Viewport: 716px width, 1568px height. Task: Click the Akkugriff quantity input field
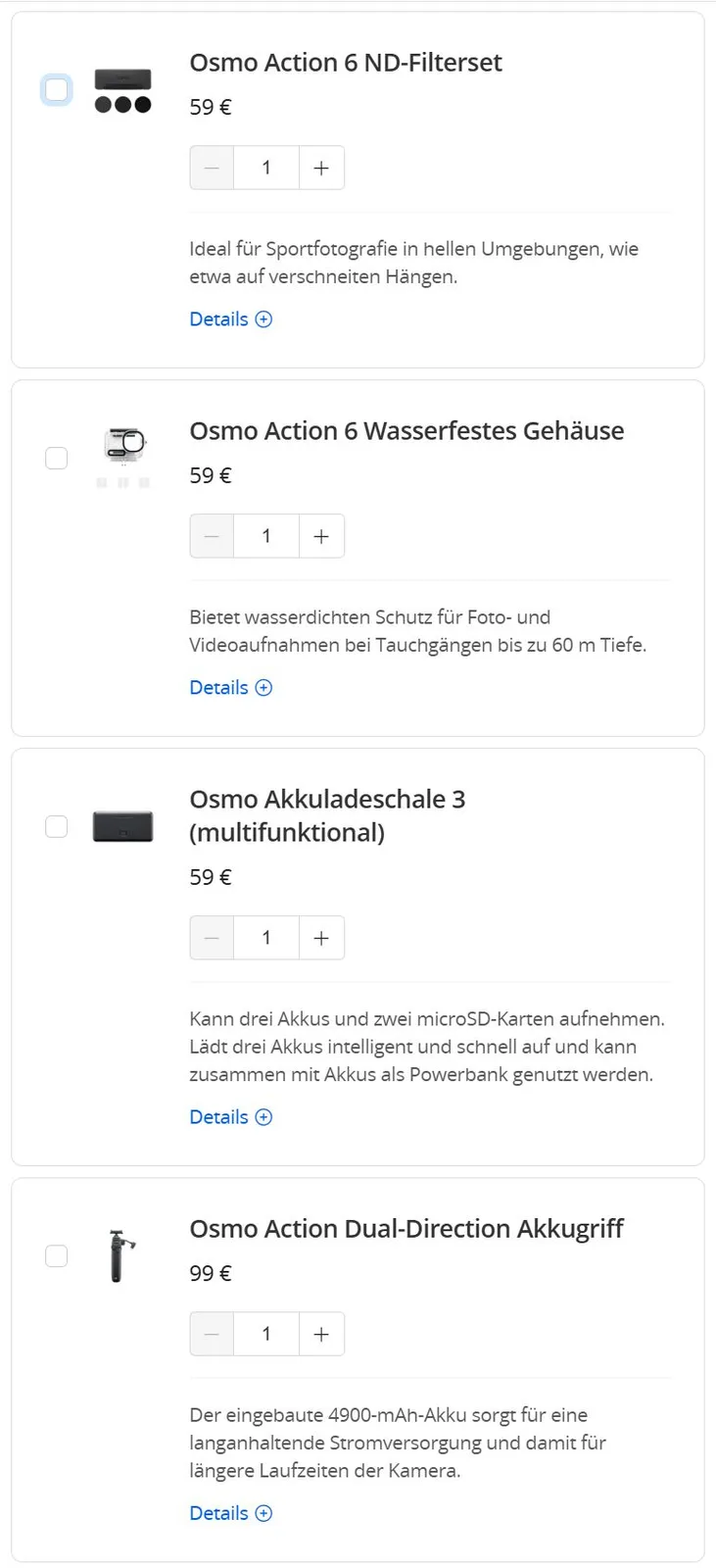(266, 1334)
